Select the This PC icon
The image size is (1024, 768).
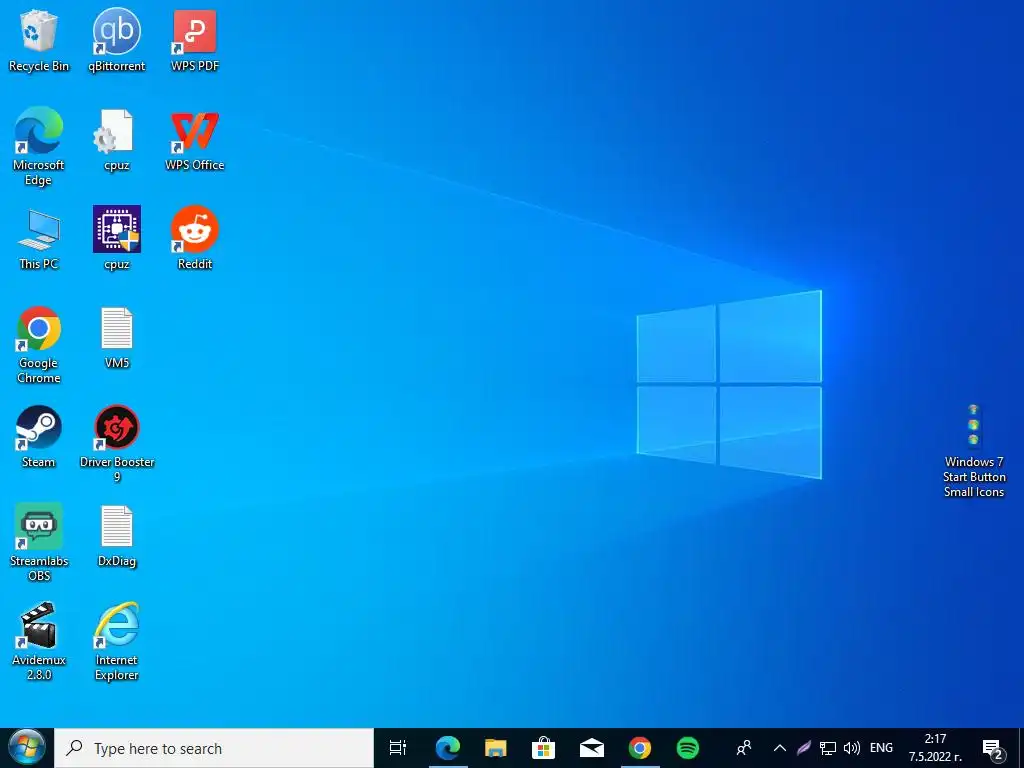click(39, 239)
